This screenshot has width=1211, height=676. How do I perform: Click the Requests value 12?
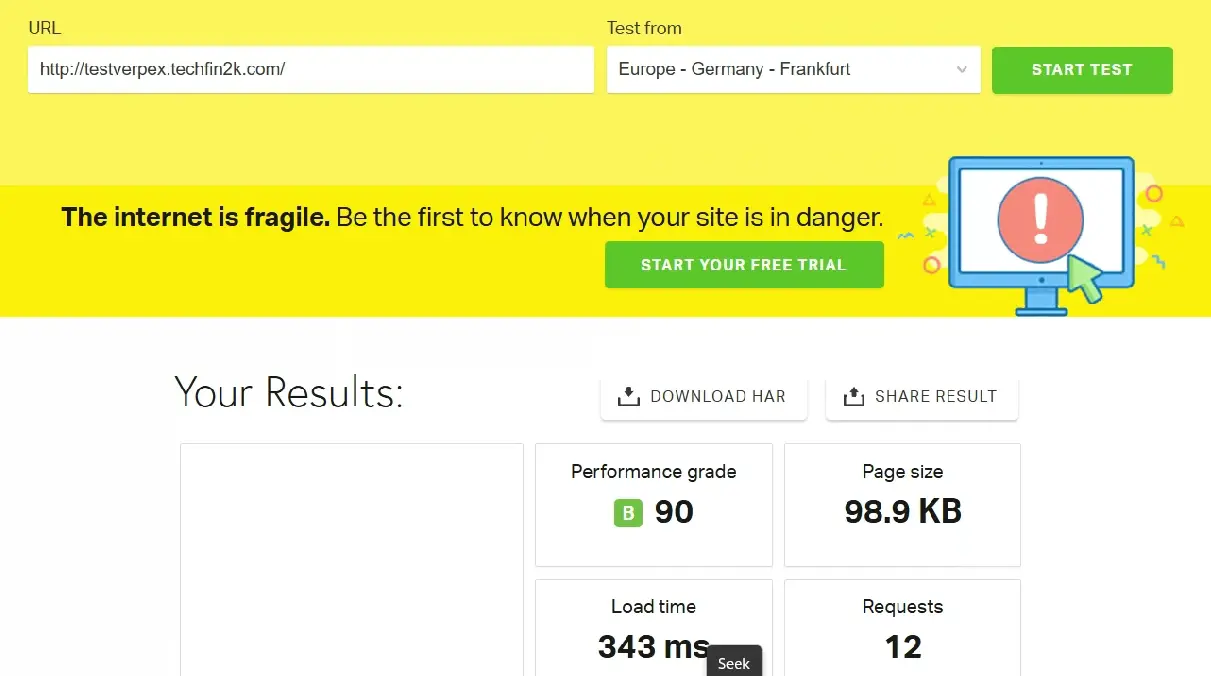tap(903, 647)
